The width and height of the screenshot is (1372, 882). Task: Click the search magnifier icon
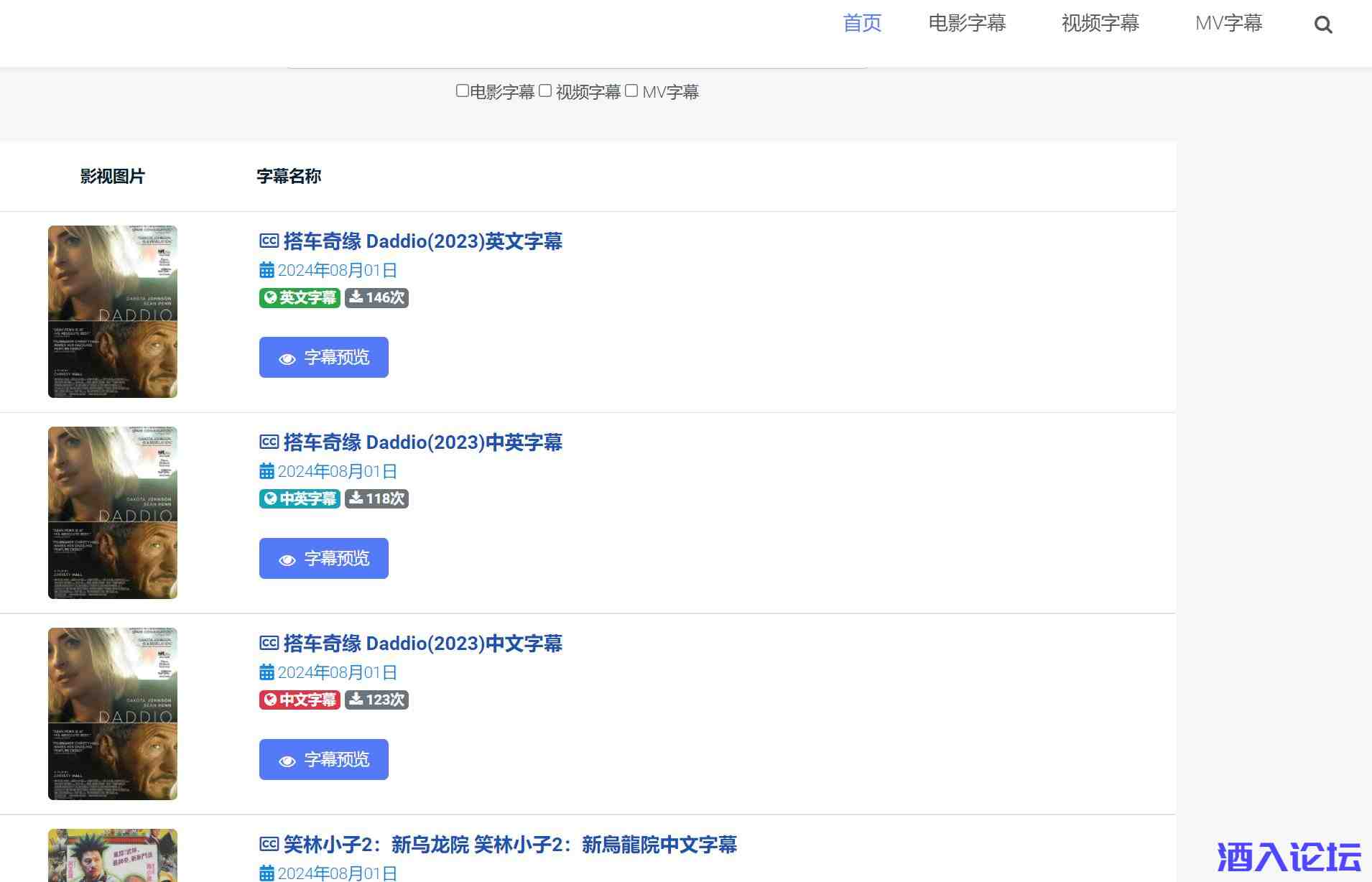pos(1322,25)
